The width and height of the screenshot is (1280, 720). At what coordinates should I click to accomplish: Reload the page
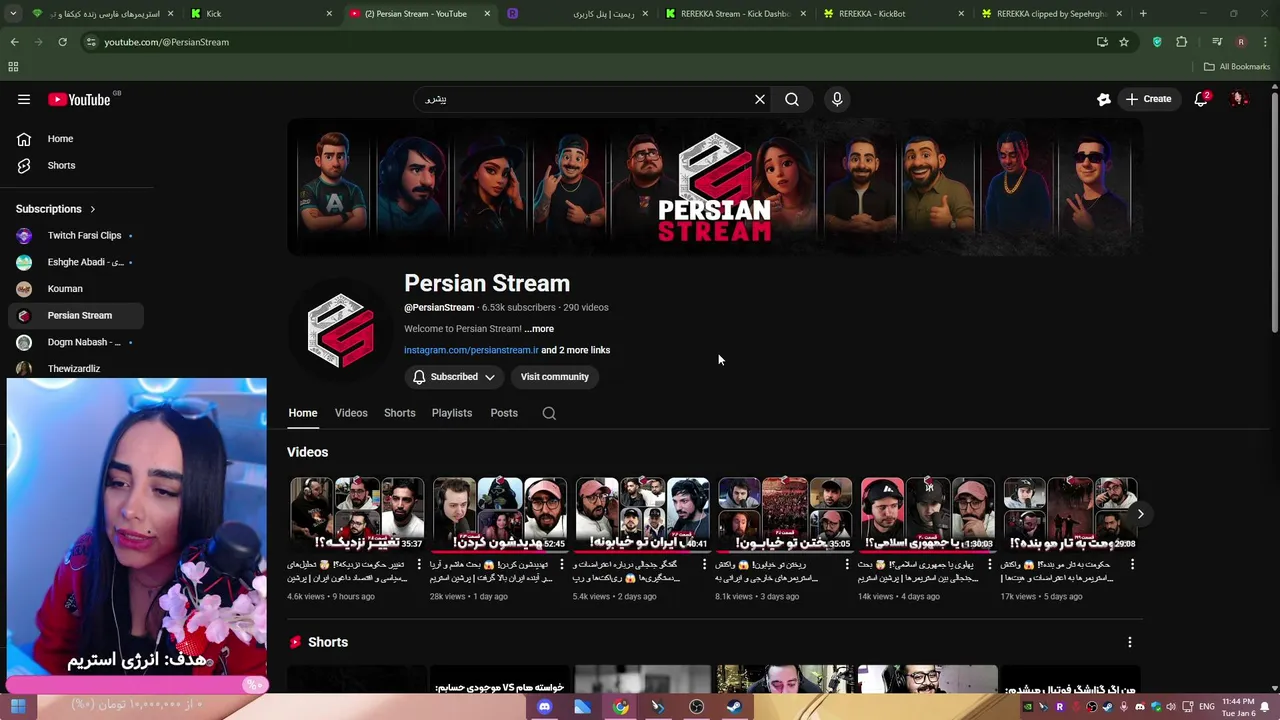(62, 42)
